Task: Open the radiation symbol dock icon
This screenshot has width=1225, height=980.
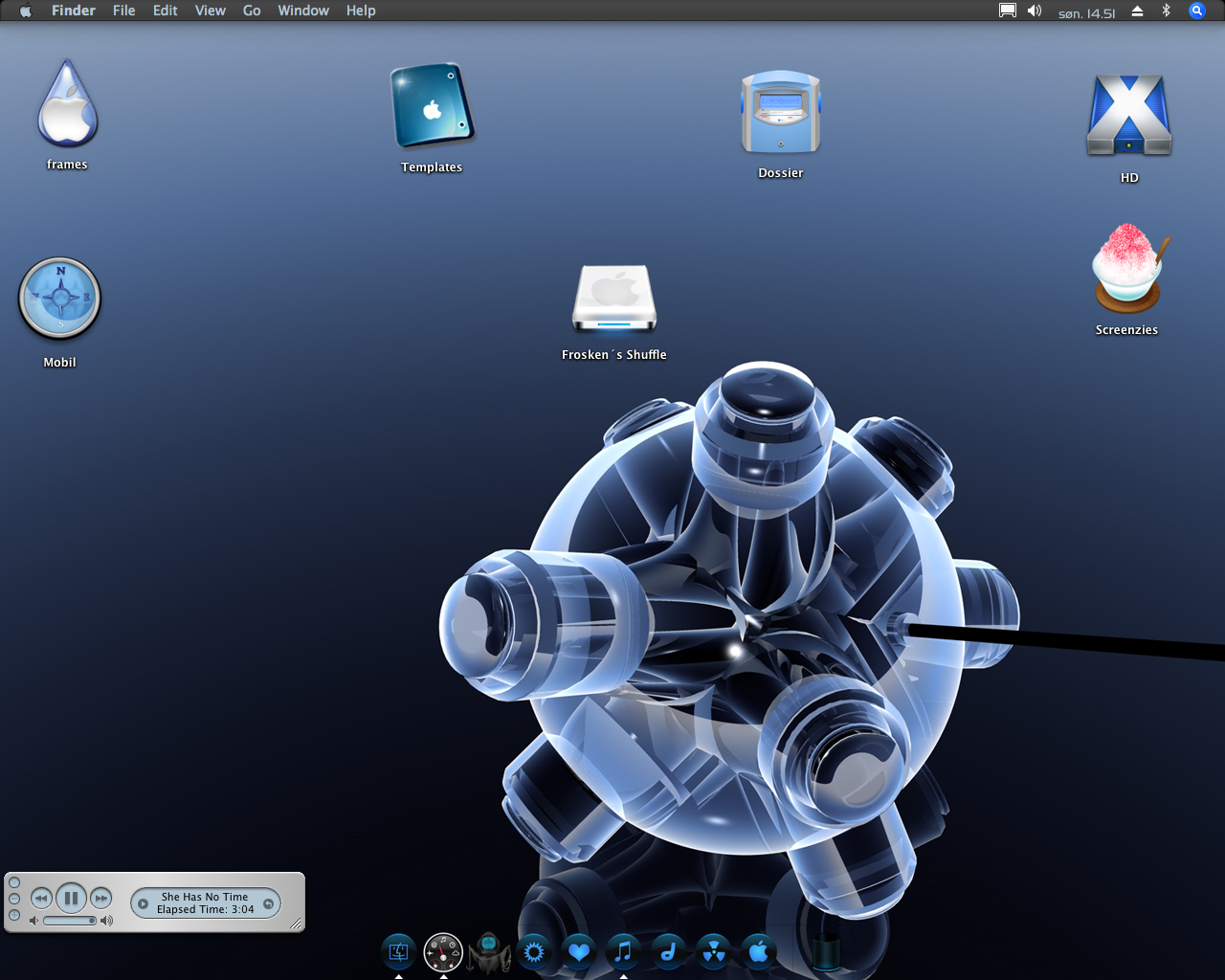Action: point(714,951)
